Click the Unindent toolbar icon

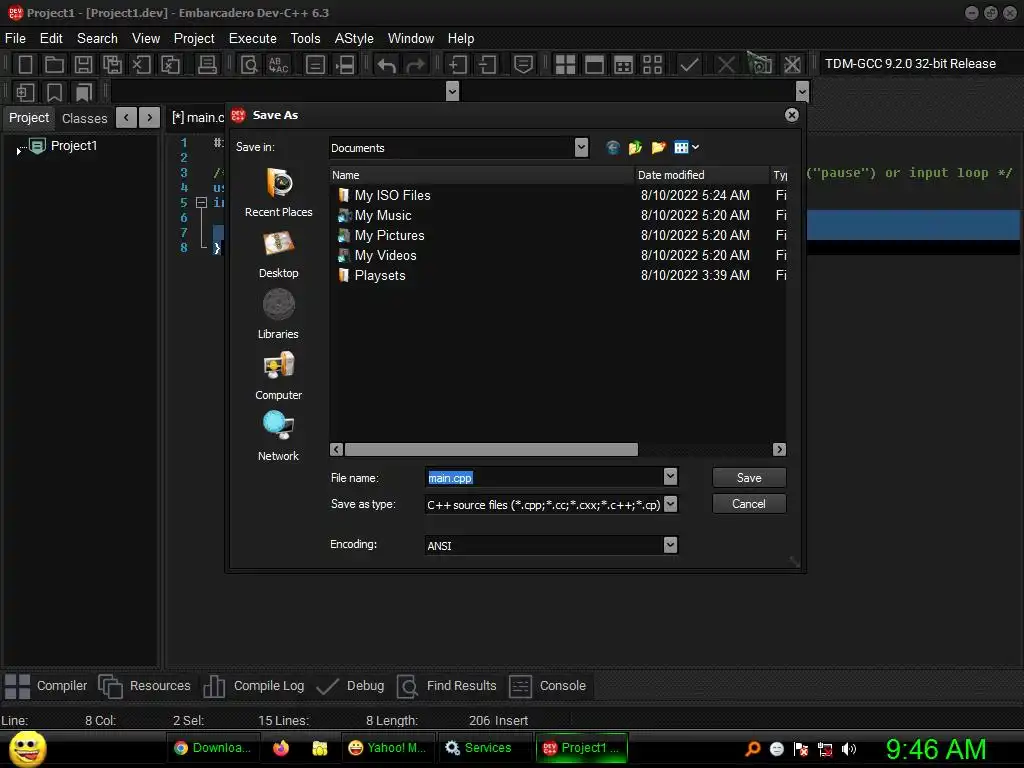pos(487,64)
